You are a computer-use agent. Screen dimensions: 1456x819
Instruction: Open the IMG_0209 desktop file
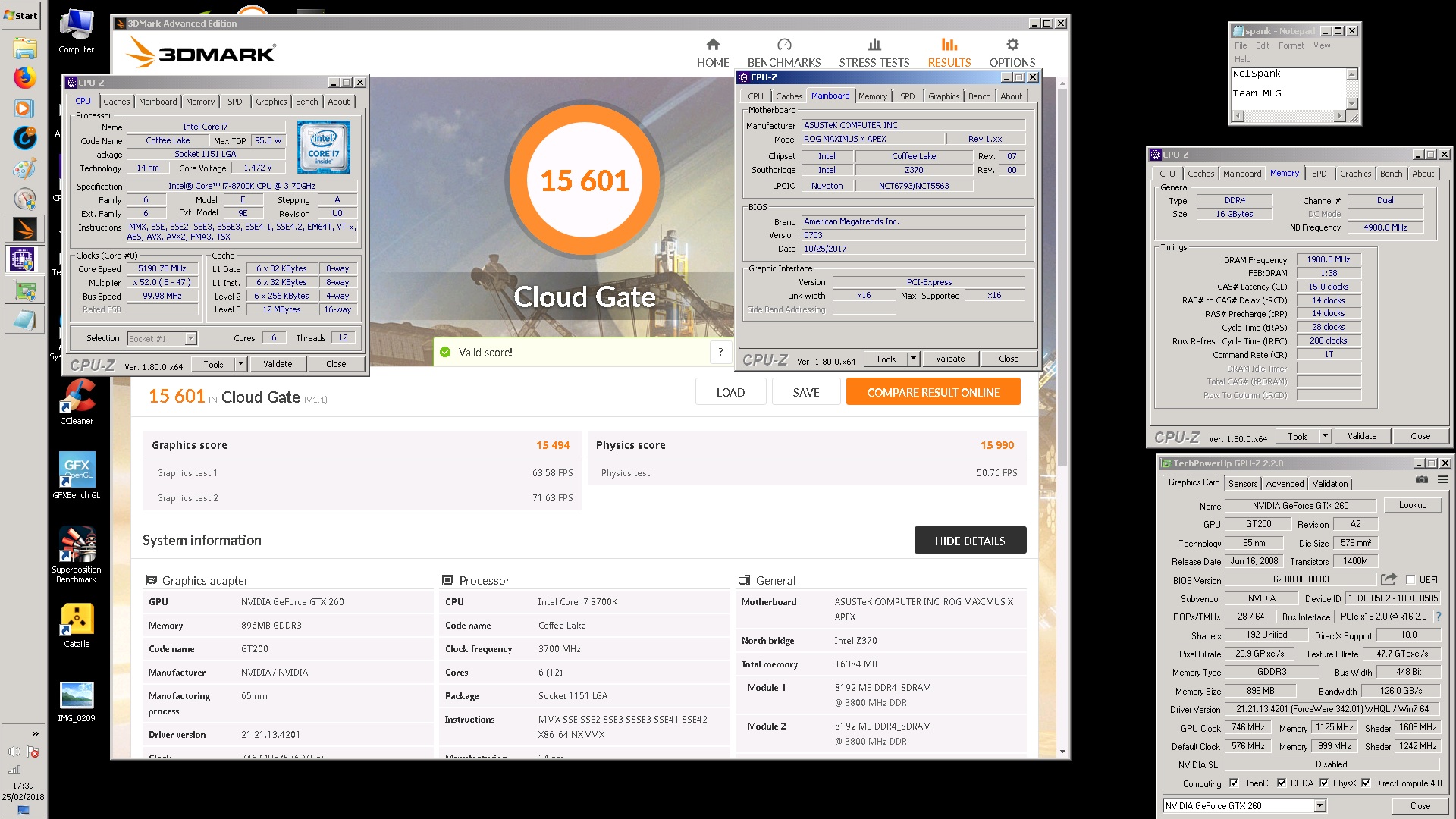tap(77, 701)
